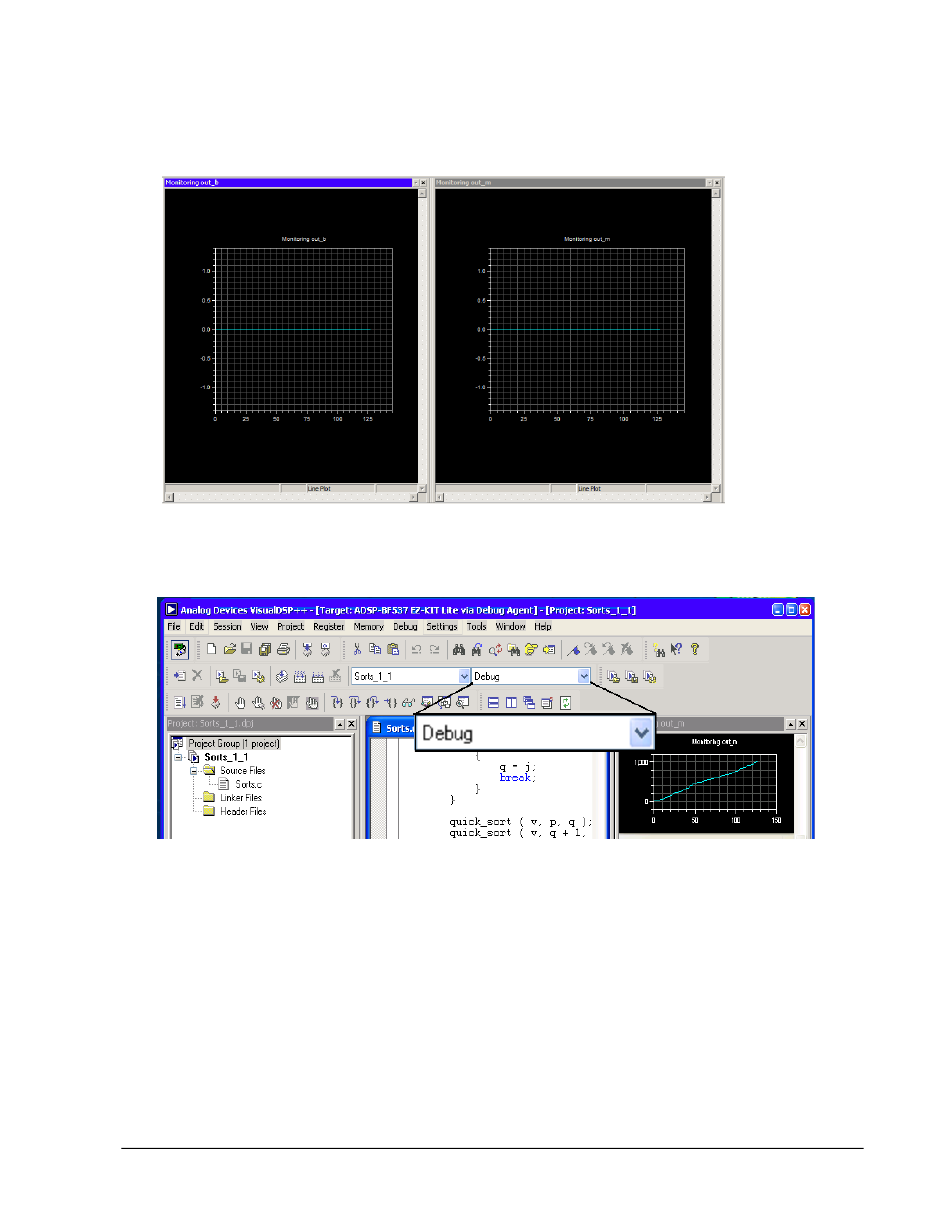Open the Memory menu
Image resolution: width=950 pixels, height=1232 pixels.
(369, 626)
